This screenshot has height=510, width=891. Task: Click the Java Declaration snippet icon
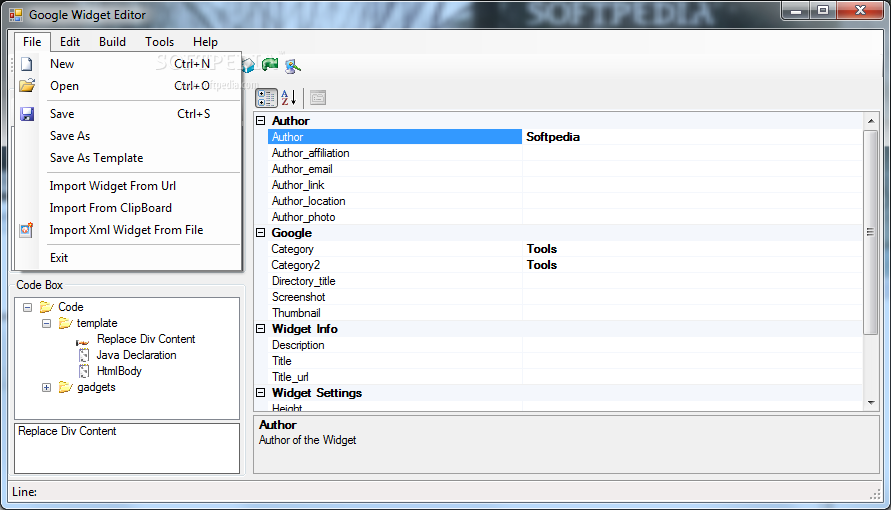point(84,355)
